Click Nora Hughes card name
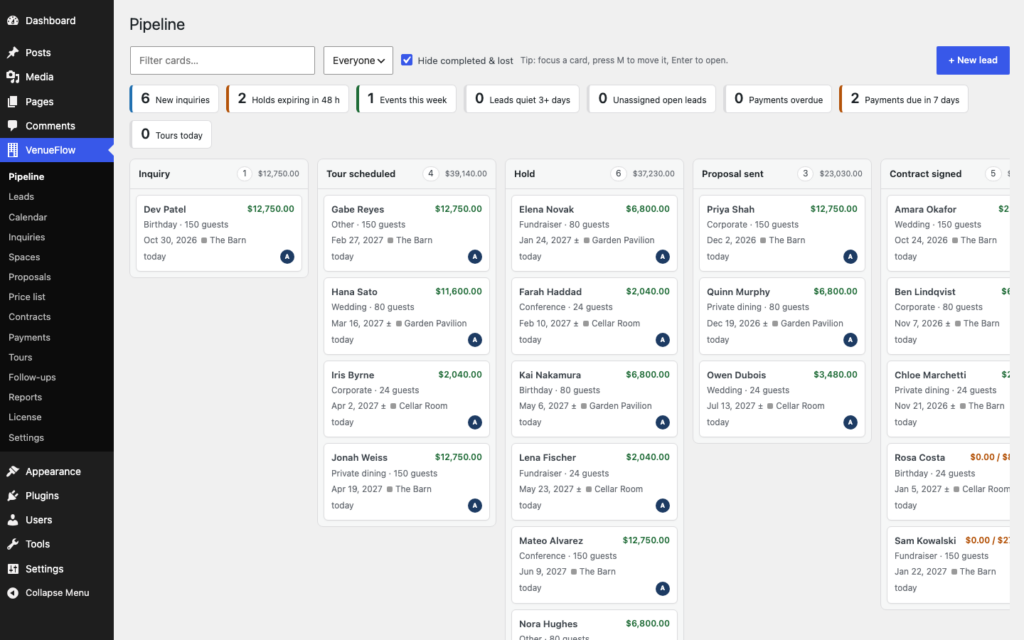This screenshot has height=640, width=1024. [x=548, y=624]
